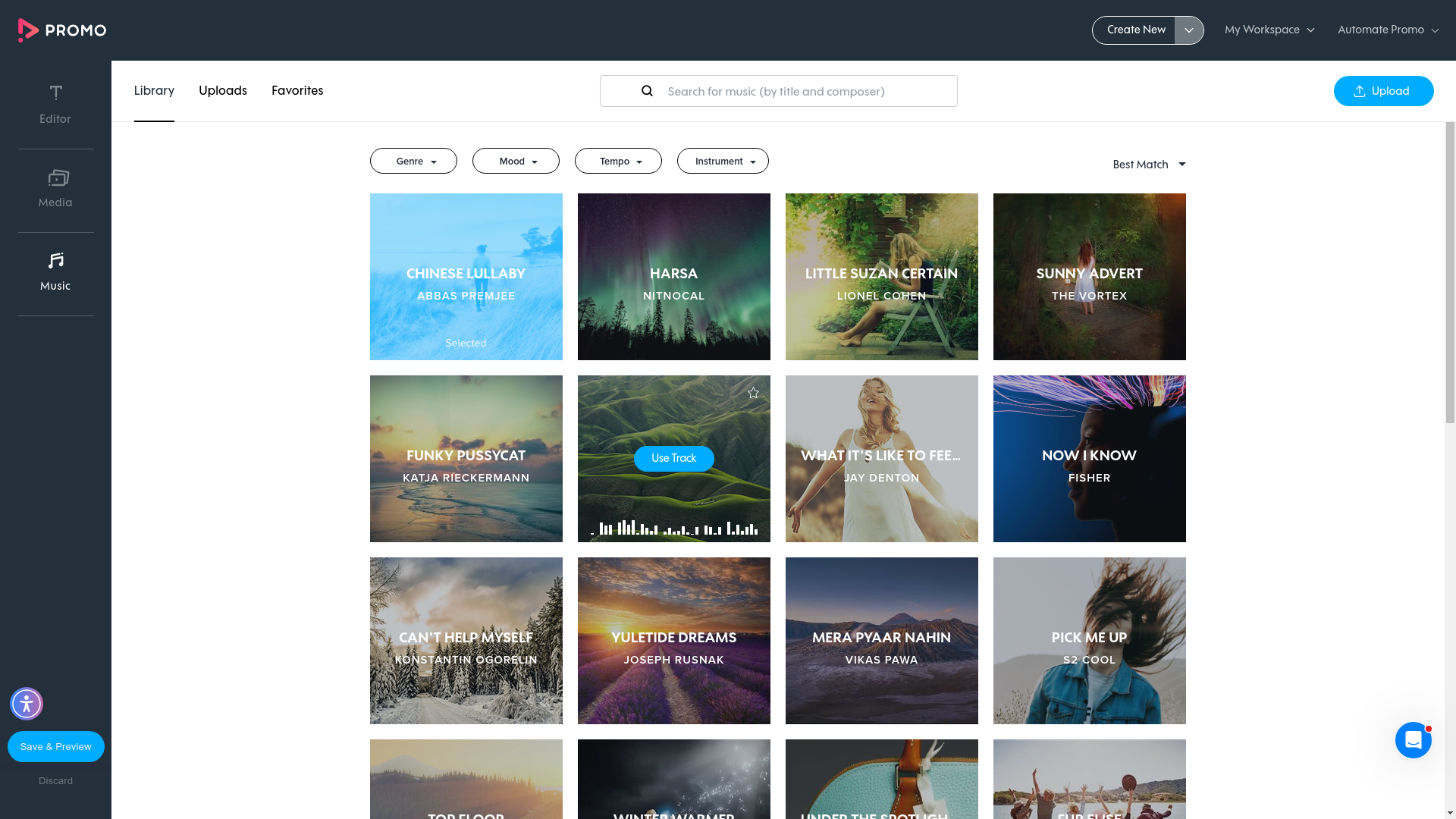Viewport: 1456px width, 819px height.
Task: Click the Create New button
Action: pos(1134,30)
